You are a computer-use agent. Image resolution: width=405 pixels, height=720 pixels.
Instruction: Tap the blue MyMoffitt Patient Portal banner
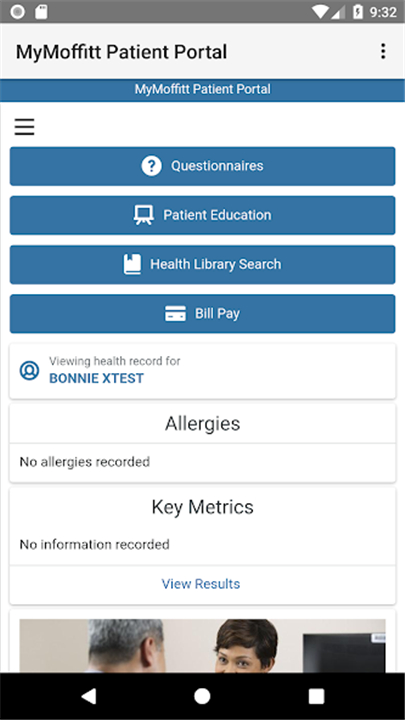(x=202, y=90)
